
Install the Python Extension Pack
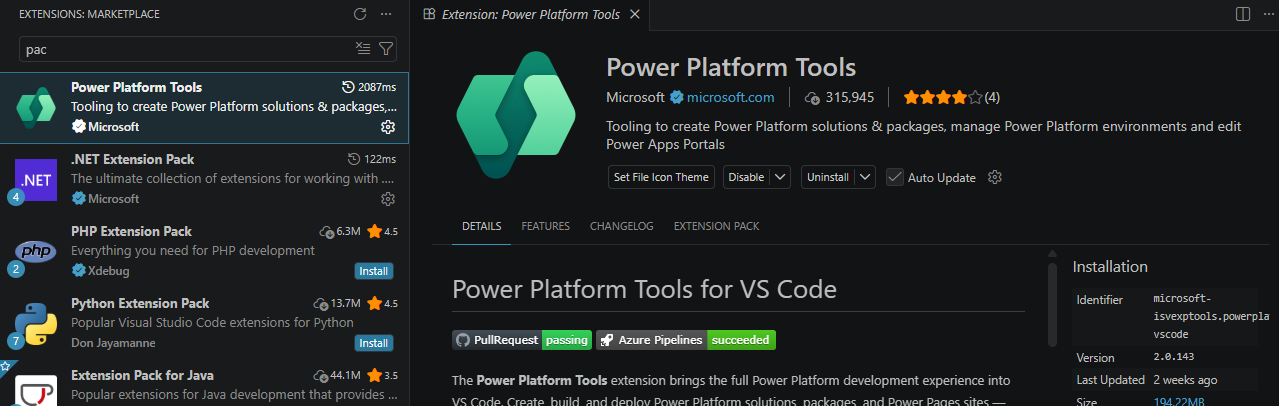[374, 343]
